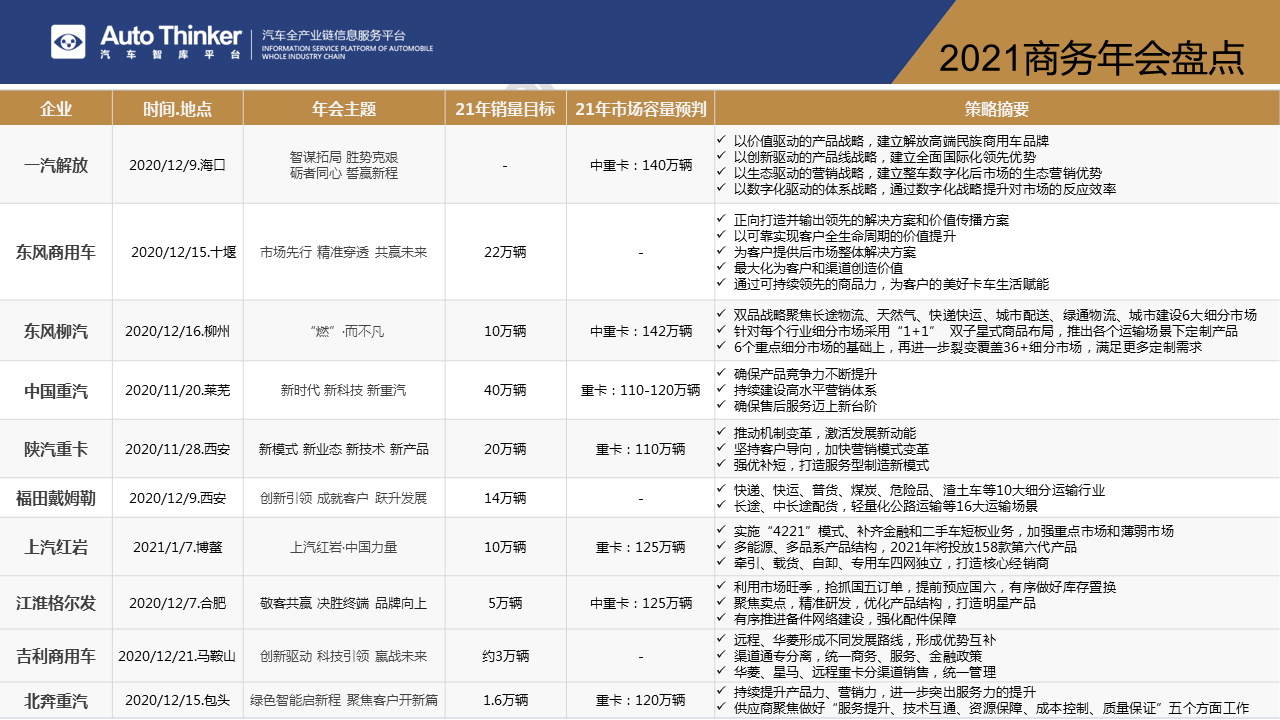Click the 重卡：110-120万辆 market forecast
The height and width of the screenshot is (720, 1280).
coord(640,390)
